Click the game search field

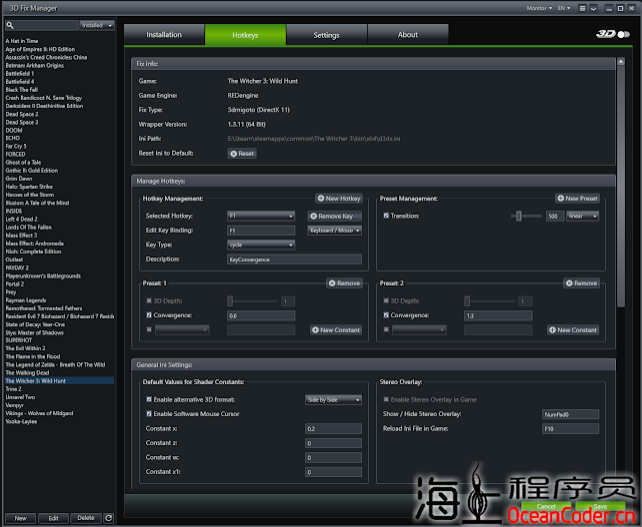tap(46, 26)
